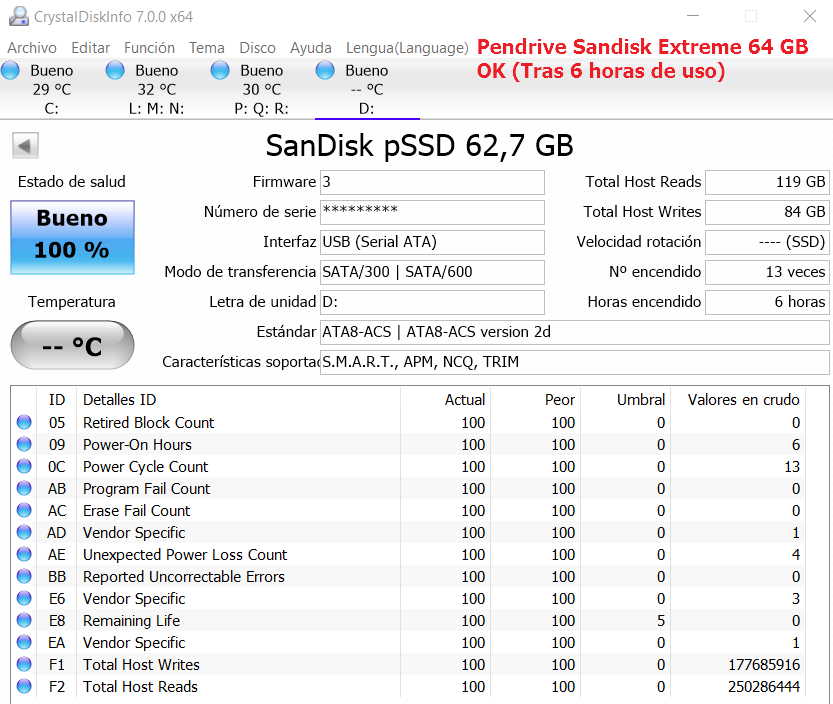Image resolution: width=833 pixels, height=704 pixels.
Task: Switch to the C: disk tab
Action: [x=52, y=89]
